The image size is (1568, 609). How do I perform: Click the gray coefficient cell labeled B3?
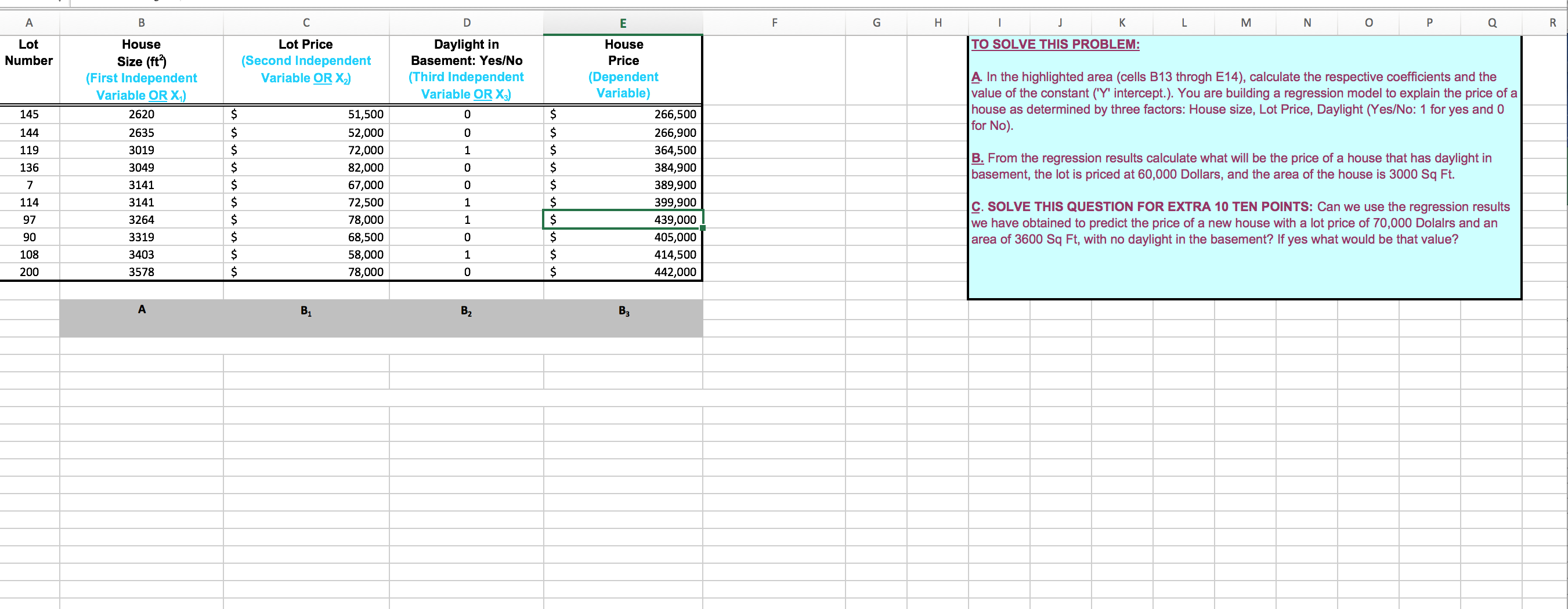pos(623,311)
